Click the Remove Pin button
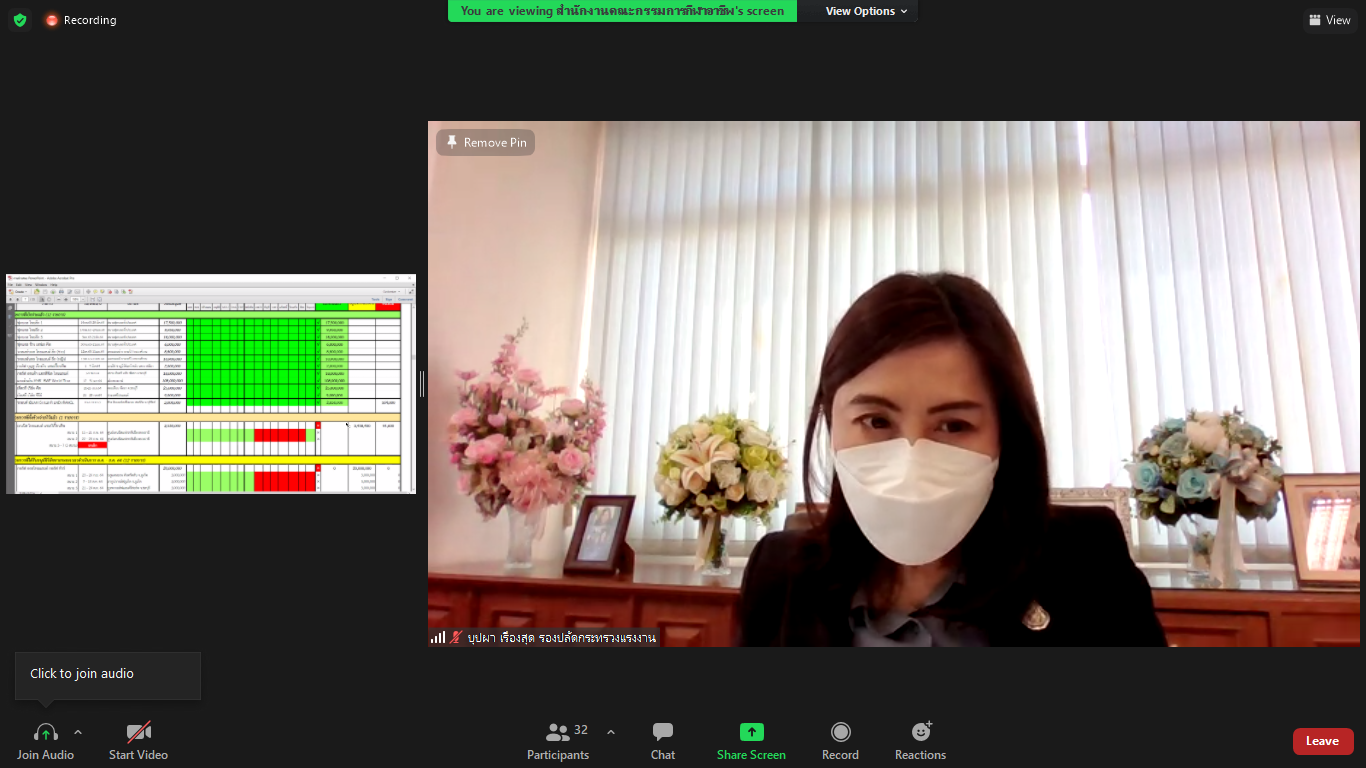 tap(486, 143)
